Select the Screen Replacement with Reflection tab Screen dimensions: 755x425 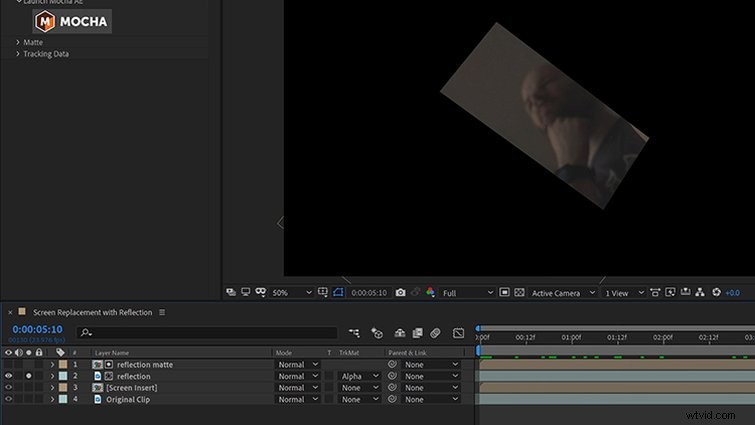(x=92, y=312)
